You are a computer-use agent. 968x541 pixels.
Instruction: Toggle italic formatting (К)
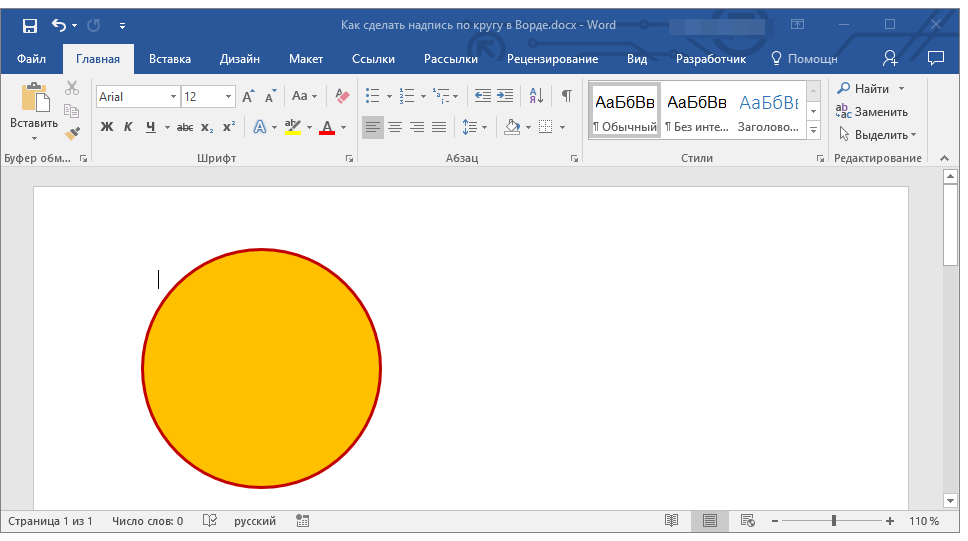tap(128, 127)
